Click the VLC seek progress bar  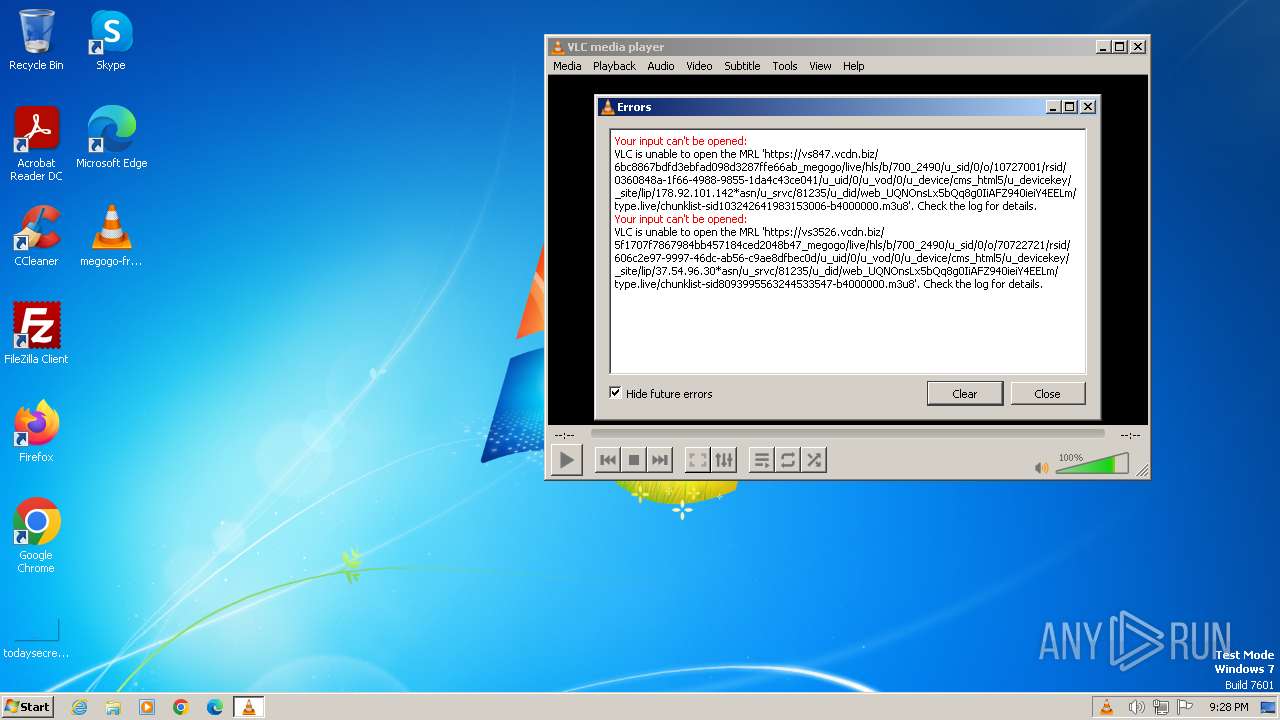[847, 434]
